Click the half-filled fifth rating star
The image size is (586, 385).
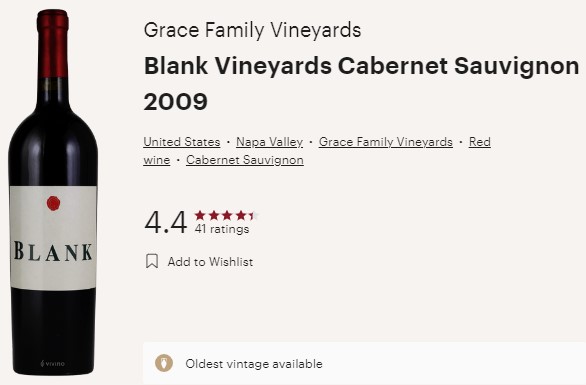254,215
